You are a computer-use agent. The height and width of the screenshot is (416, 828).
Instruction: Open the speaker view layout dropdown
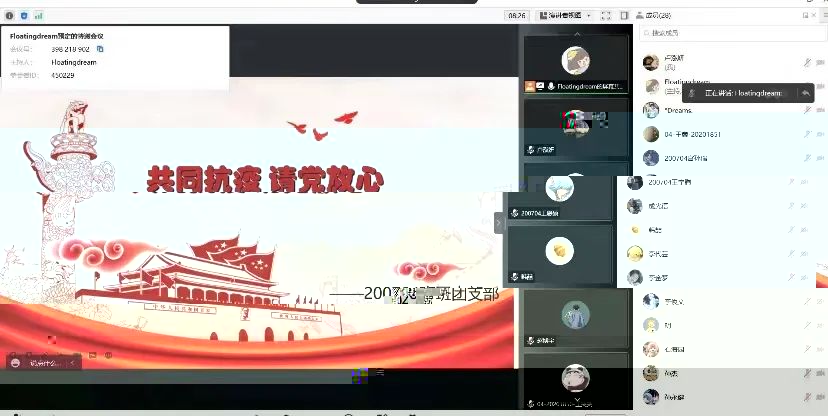tap(565, 16)
